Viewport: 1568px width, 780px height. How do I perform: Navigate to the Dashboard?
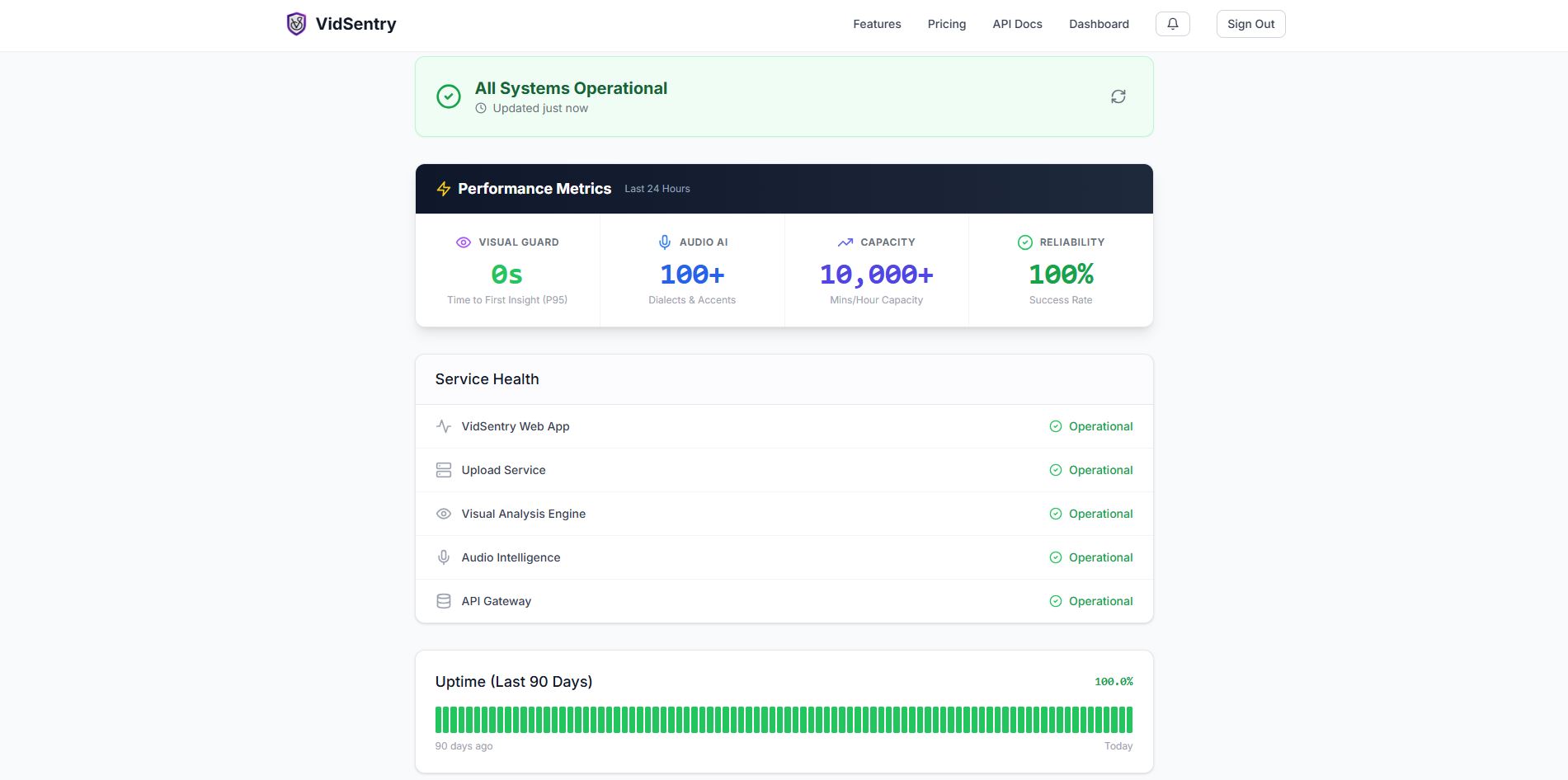tap(1099, 24)
